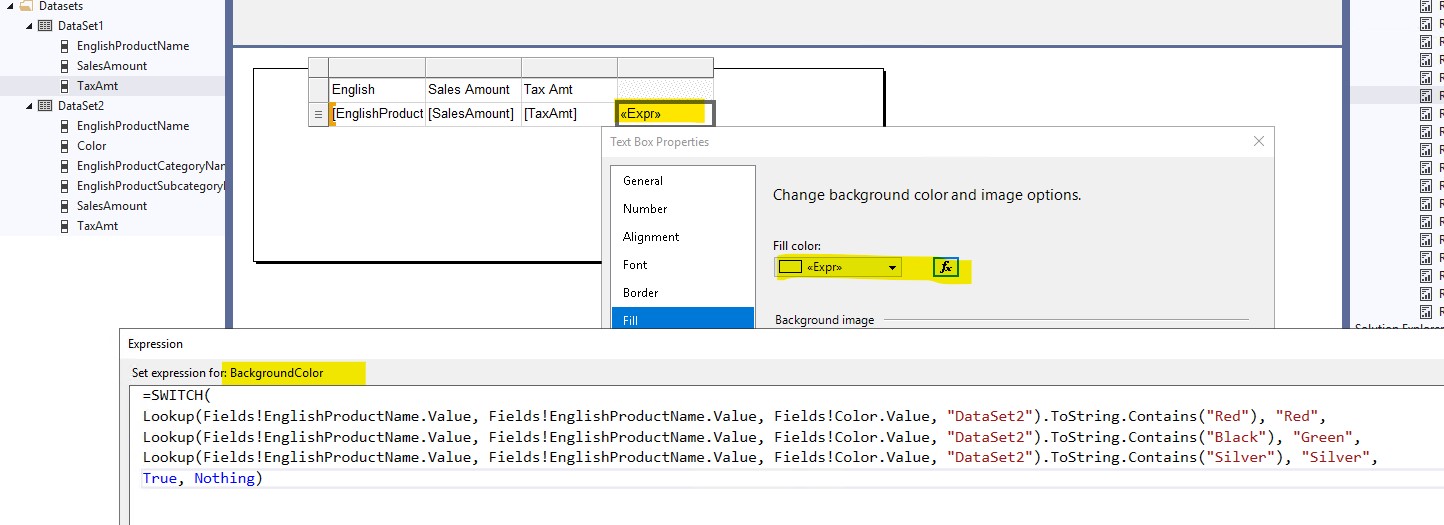
Task: Open the Border page in Text Box Properties
Action: pyautogui.click(x=683, y=293)
